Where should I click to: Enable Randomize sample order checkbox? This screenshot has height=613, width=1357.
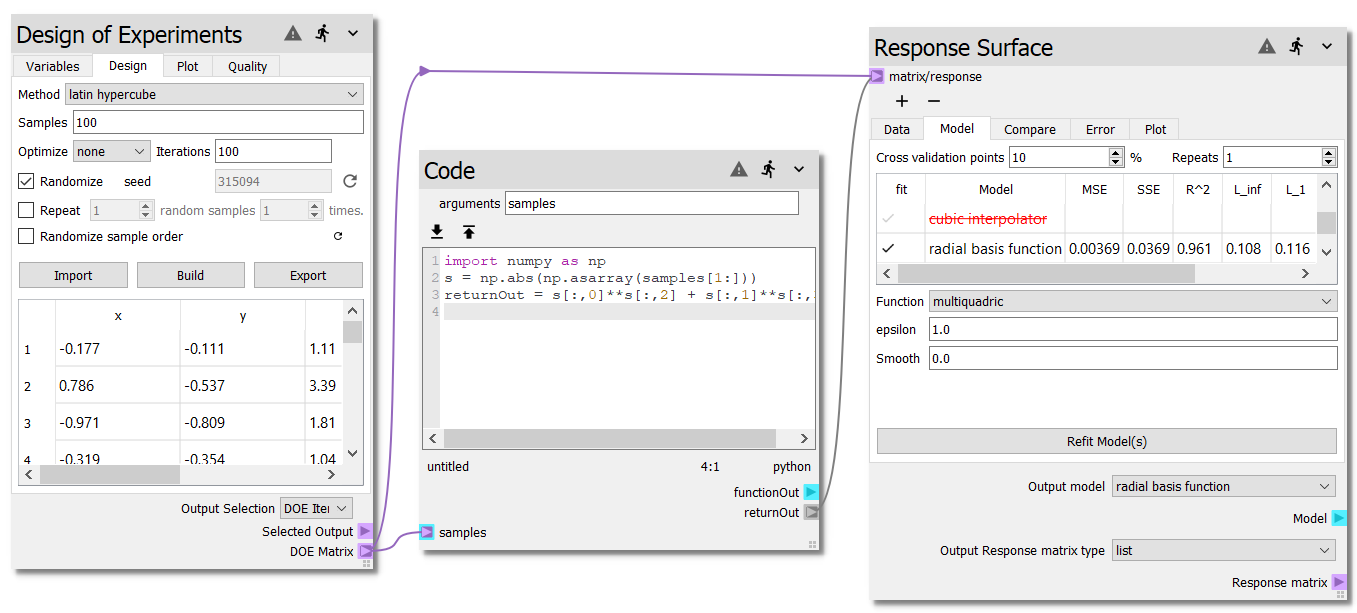(27, 237)
